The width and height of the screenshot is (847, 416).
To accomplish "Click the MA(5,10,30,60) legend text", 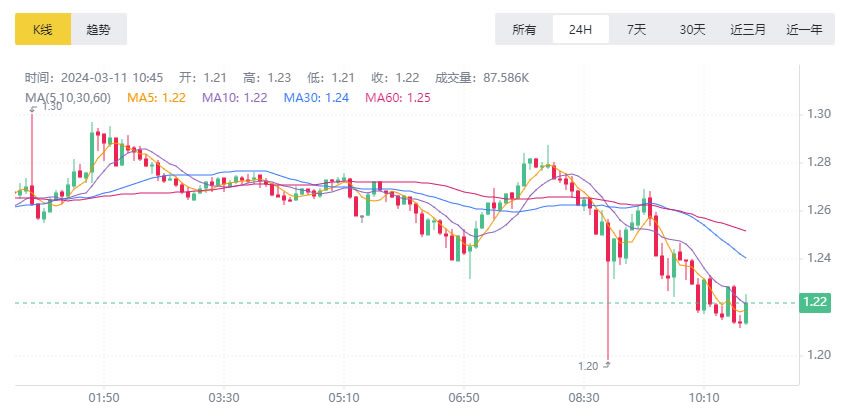I will [x=68, y=98].
